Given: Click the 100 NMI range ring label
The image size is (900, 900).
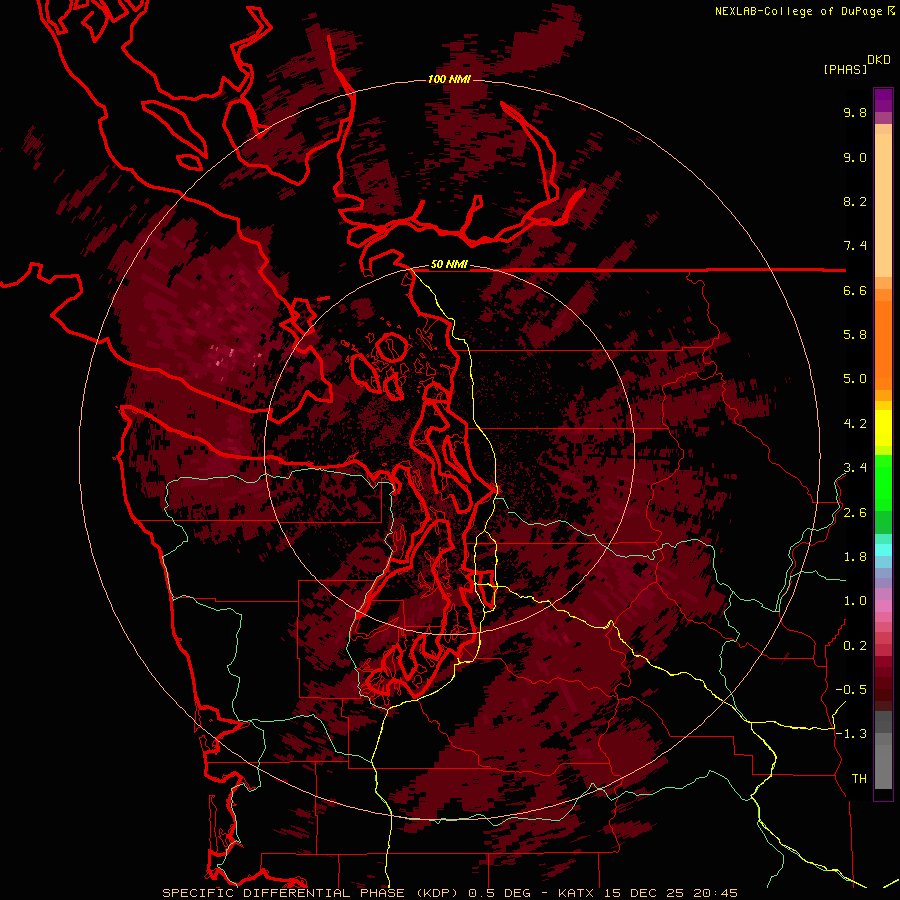Looking at the screenshot, I should point(449,79).
